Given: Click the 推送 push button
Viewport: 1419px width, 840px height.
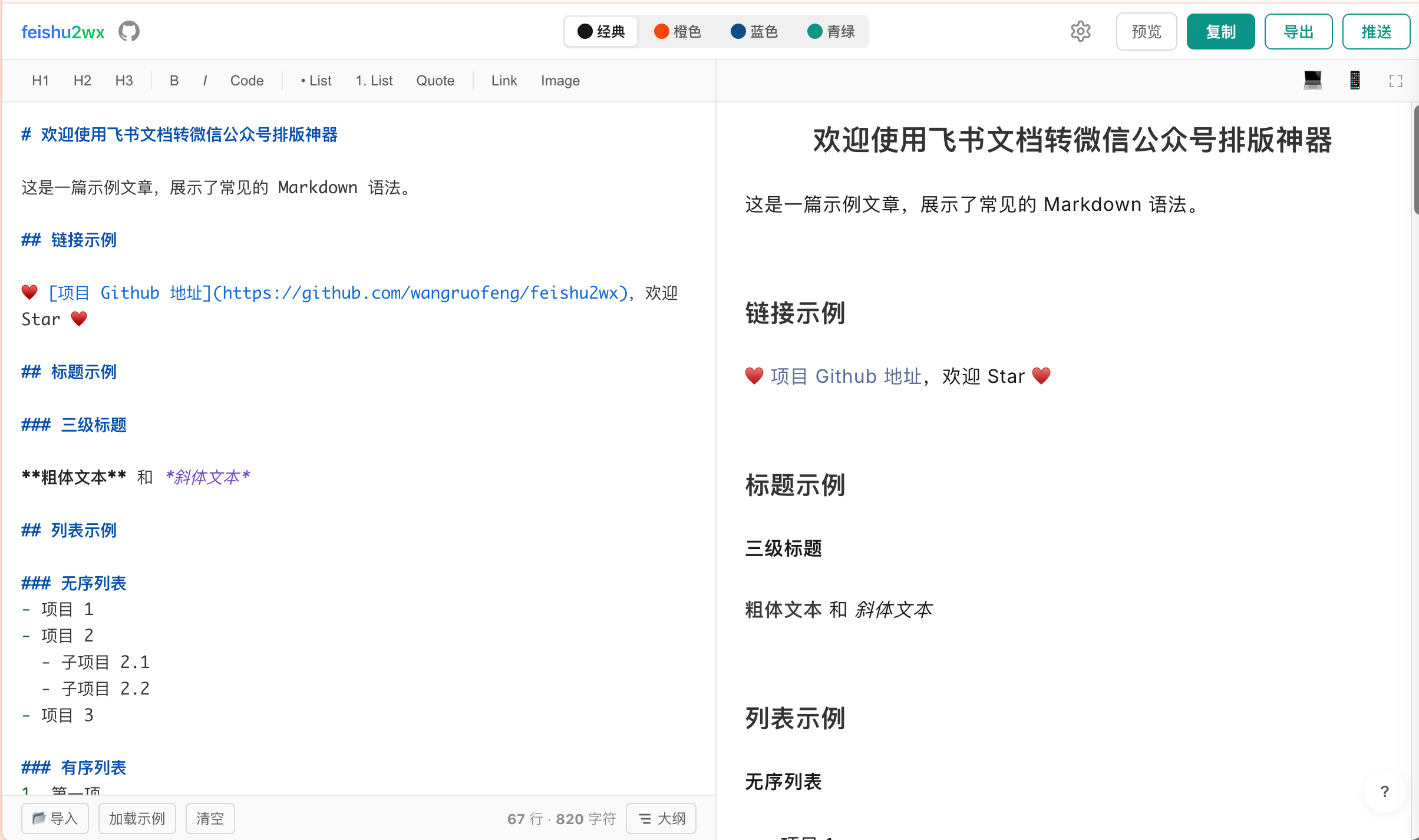Looking at the screenshot, I should 1376,31.
